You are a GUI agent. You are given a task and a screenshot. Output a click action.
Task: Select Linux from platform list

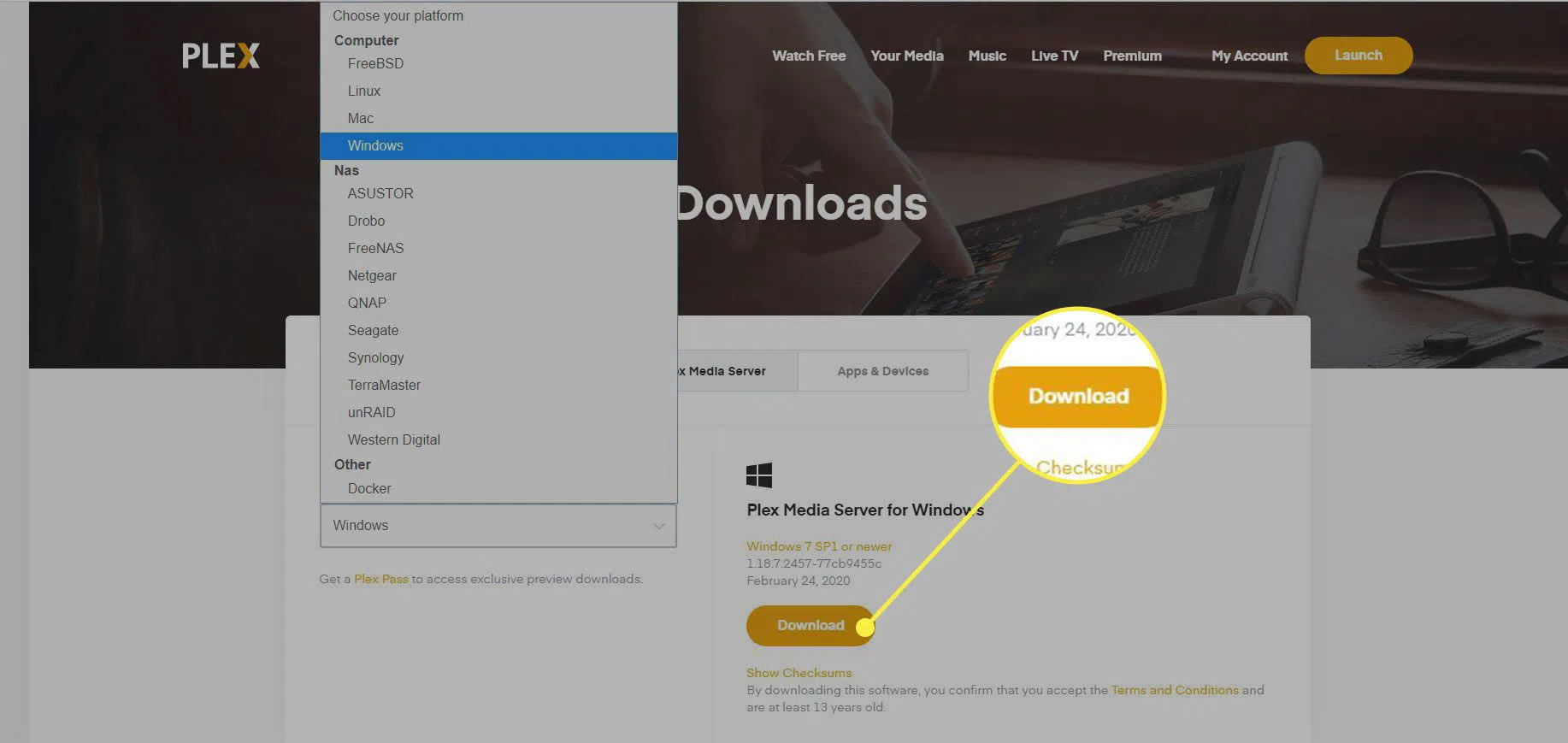(x=498, y=91)
